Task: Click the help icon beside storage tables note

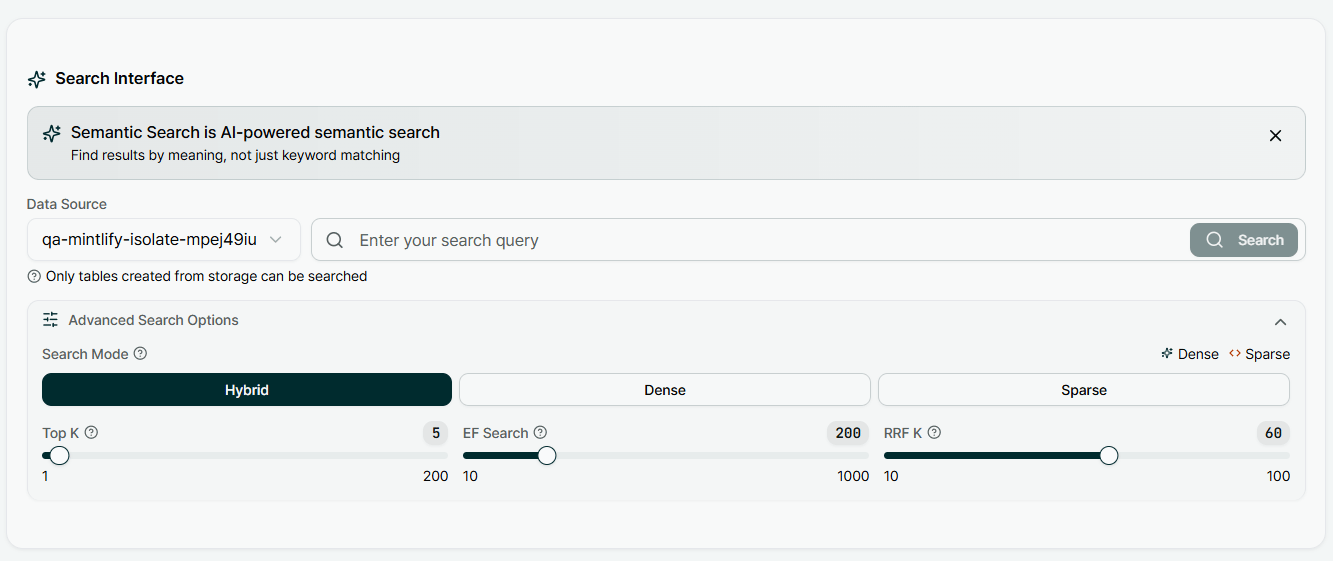Action: pos(34,276)
